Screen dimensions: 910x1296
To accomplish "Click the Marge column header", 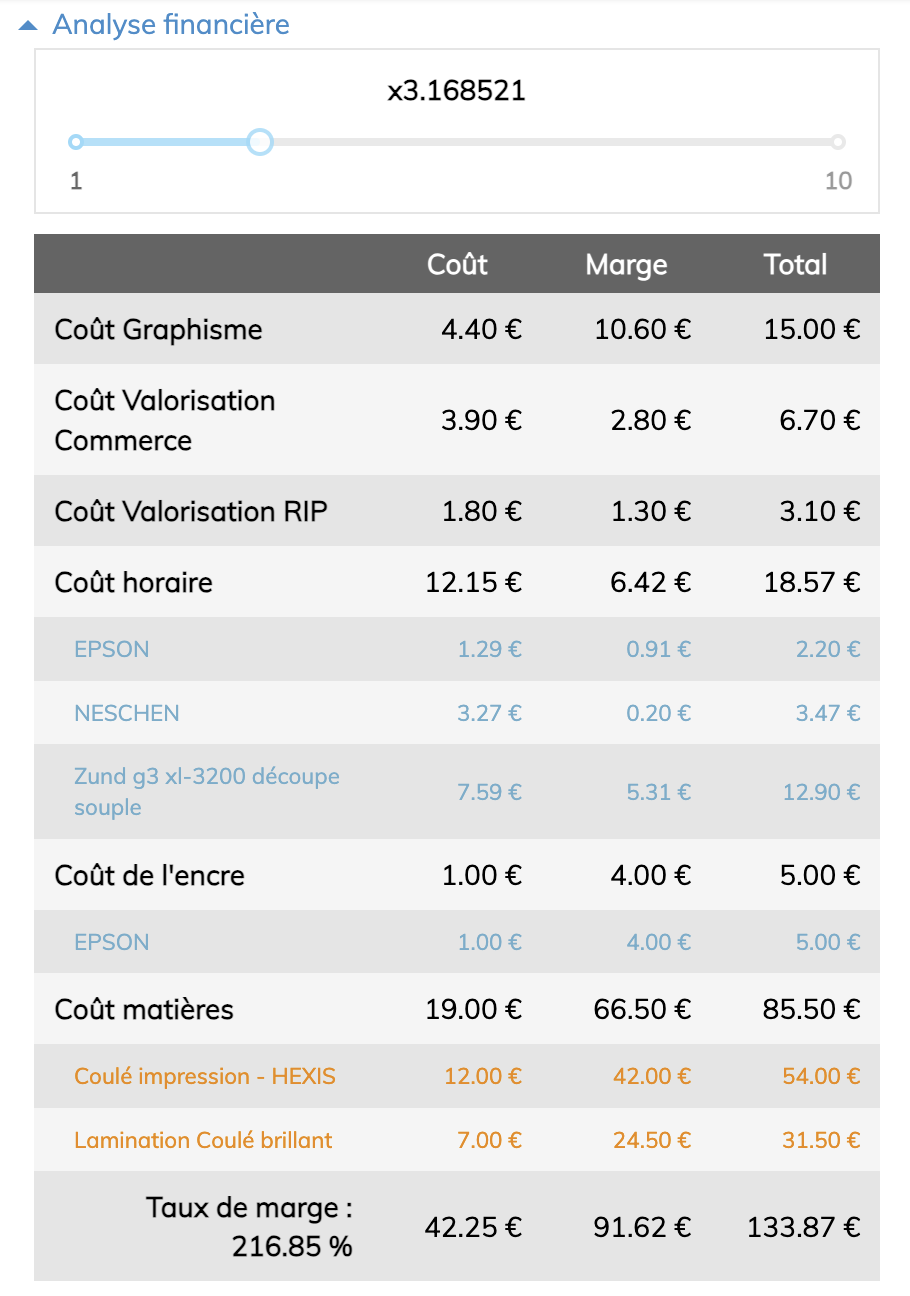I will 626,264.
